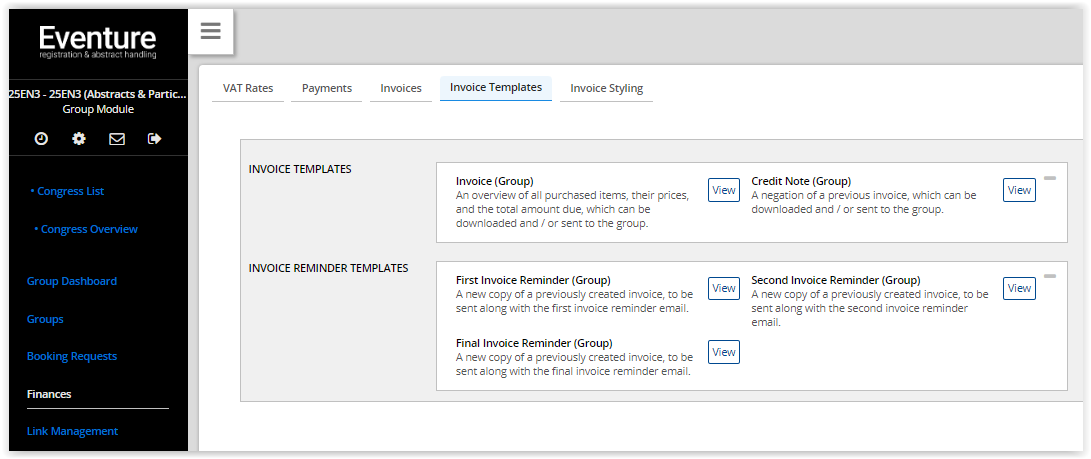View the Invoice (Group) template
Image resolution: width=1091 pixels, height=459 pixels.
pyautogui.click(x=724, y=190)
